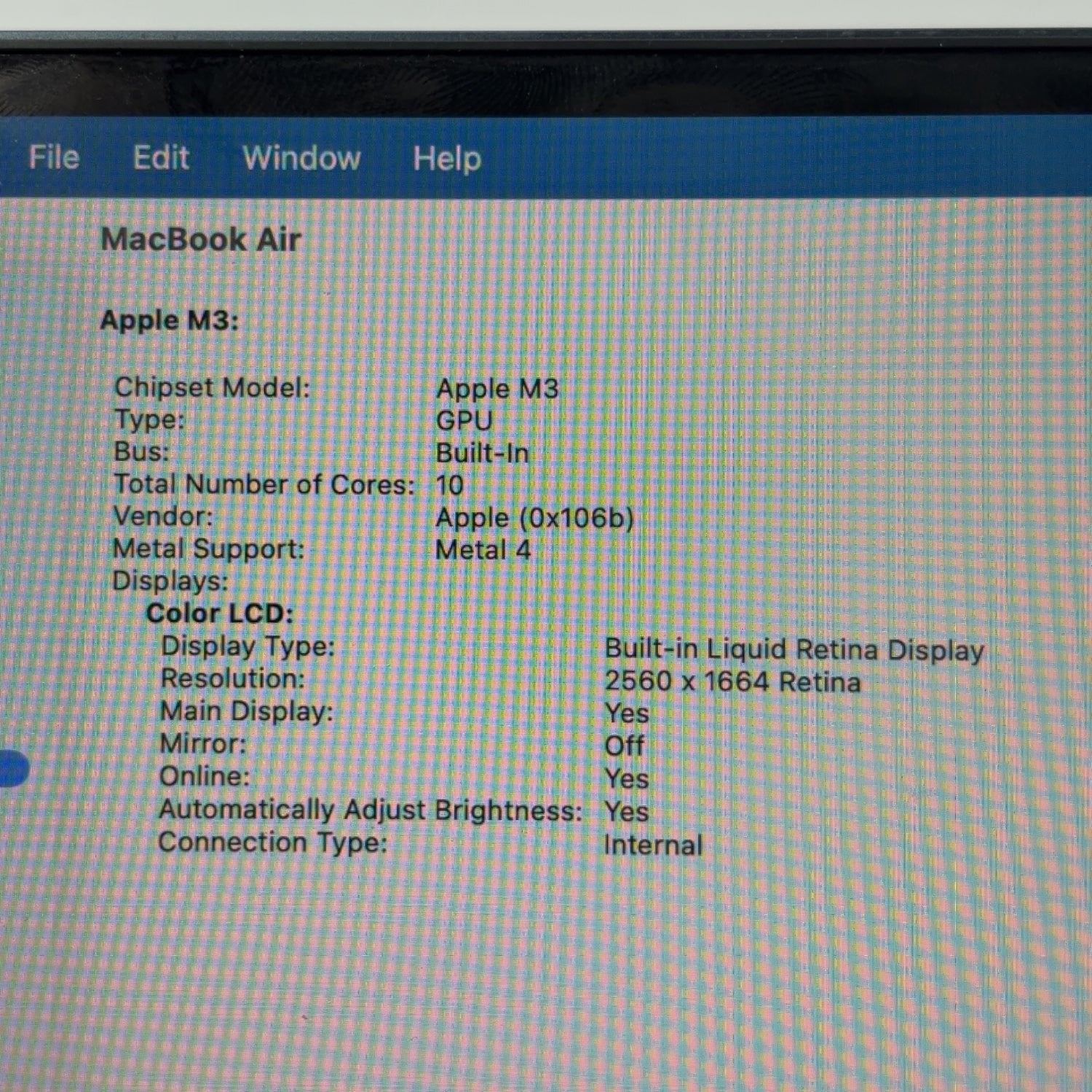This screenshot has height=1092, width=1092.
Task: Open the Help menu
Action: coord(447,159)
